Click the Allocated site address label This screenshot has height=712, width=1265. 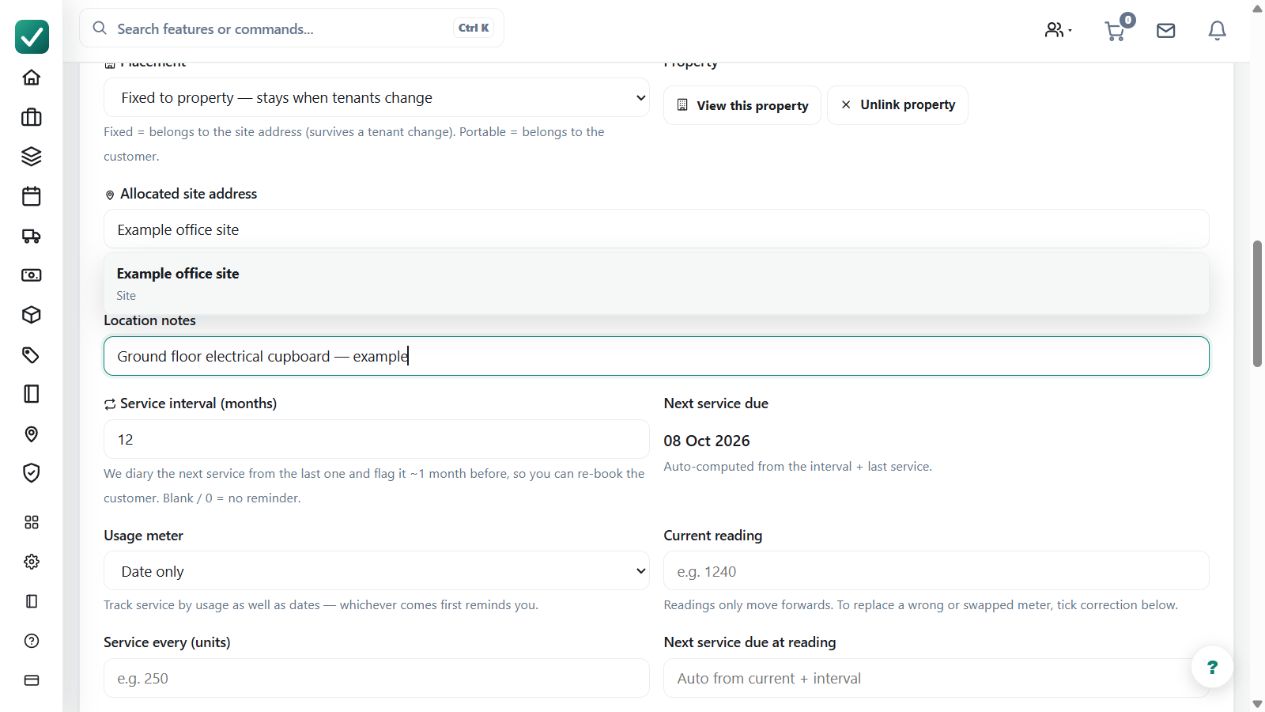point(188,194)
